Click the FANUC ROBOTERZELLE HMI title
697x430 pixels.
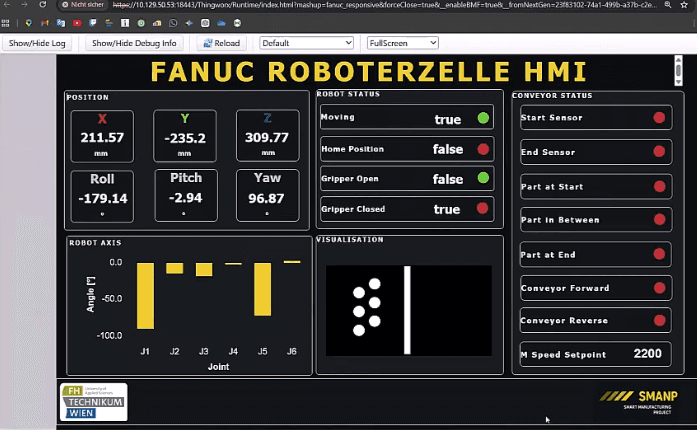tap(369, 72)
